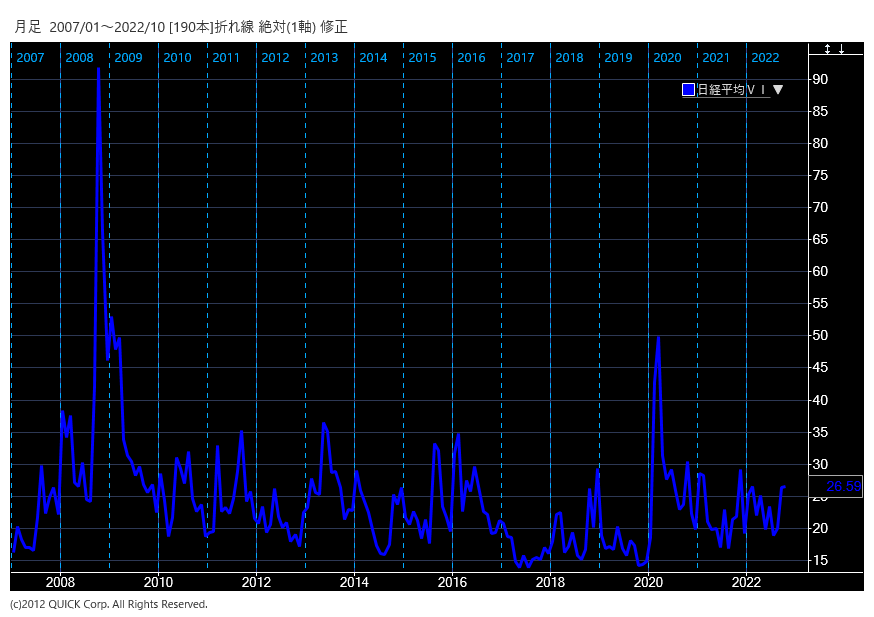Click the blue 日経平均VI legend color square
Image resolution: width=874 pixels, height=617 pixels.
coord(688,90)
